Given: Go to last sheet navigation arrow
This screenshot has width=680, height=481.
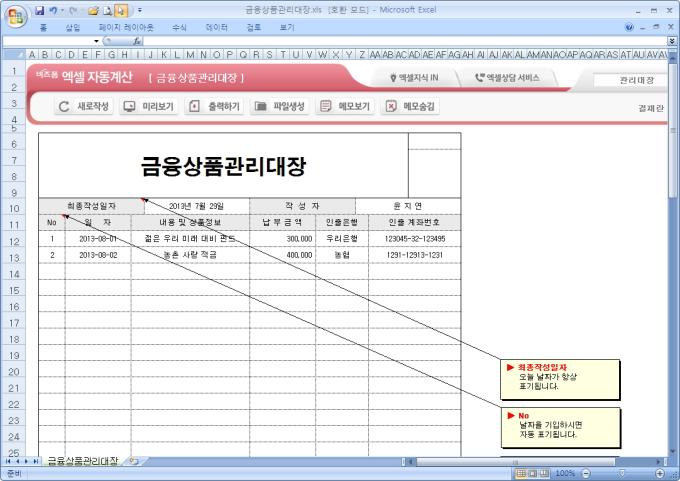Looking at the screenshot, I should pyautogui.click(x=36, y=461).
